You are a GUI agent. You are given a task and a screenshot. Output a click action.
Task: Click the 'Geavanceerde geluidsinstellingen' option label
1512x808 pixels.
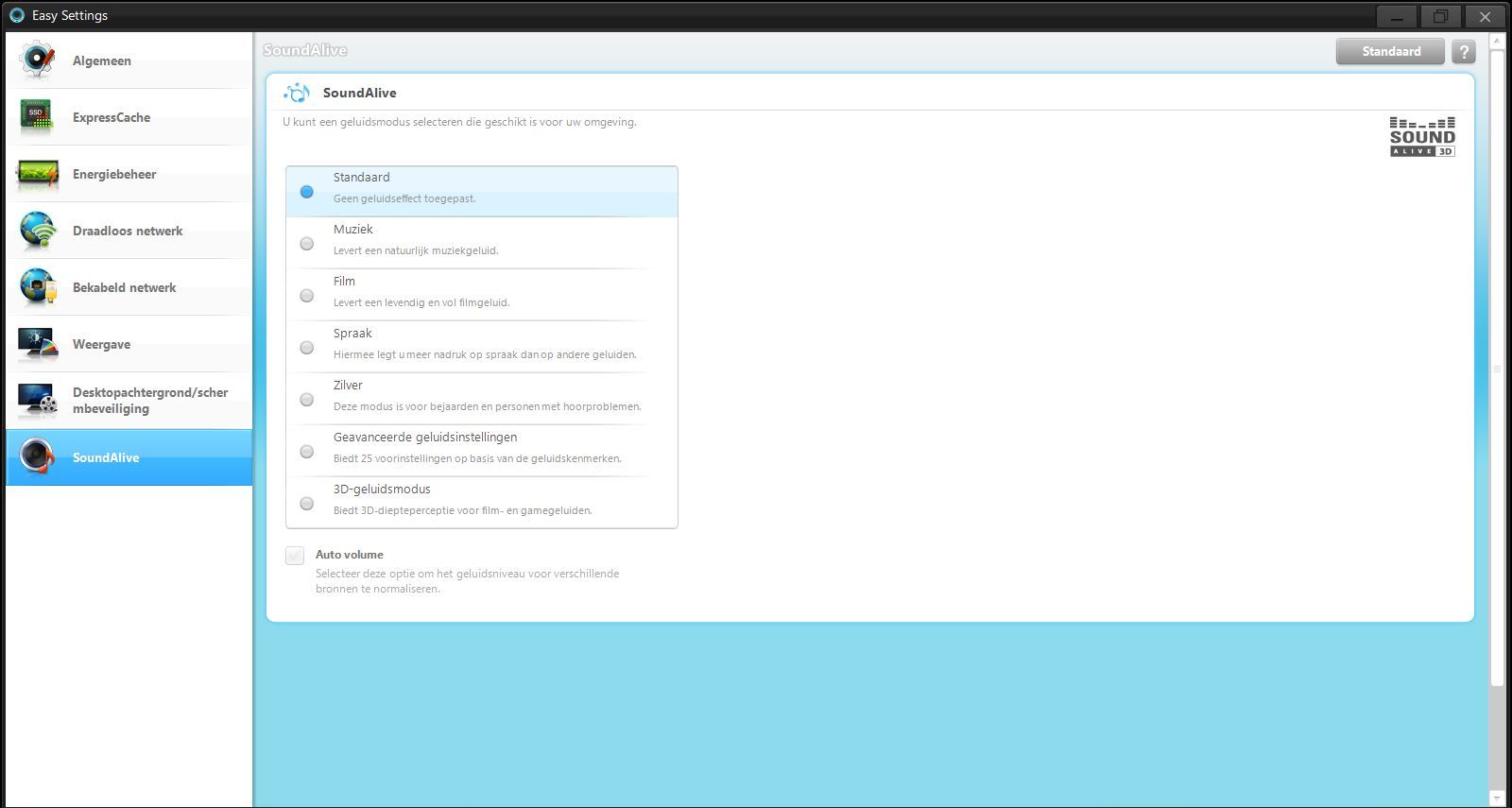click(425, 437)
